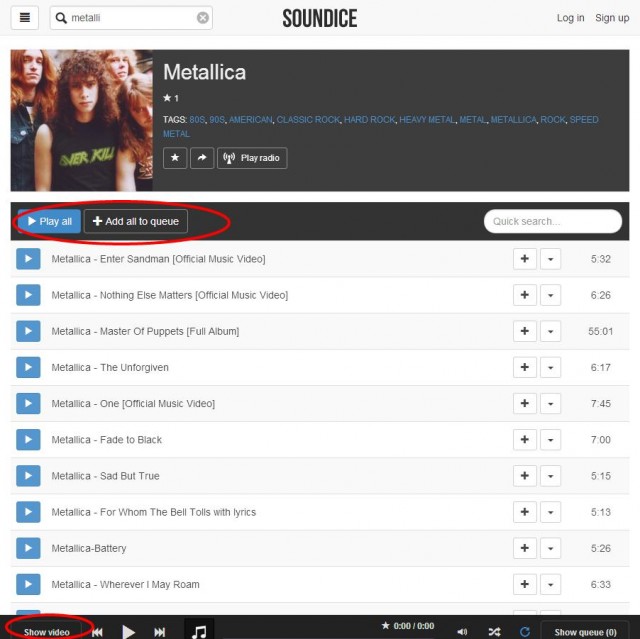Play Enter Sandman track

tap(28, 259)
